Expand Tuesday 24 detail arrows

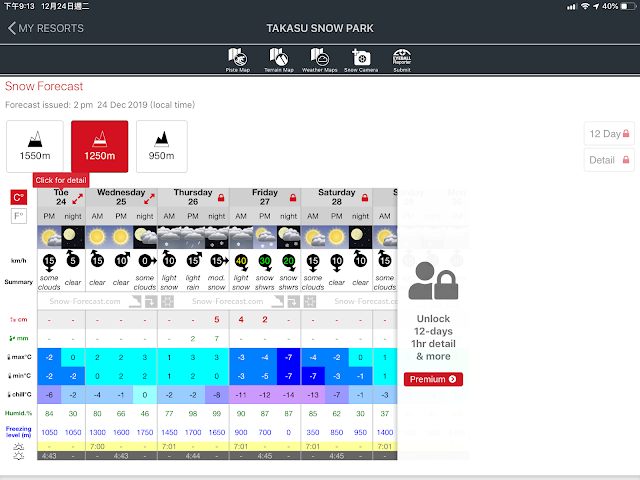[x=78, y=199]
